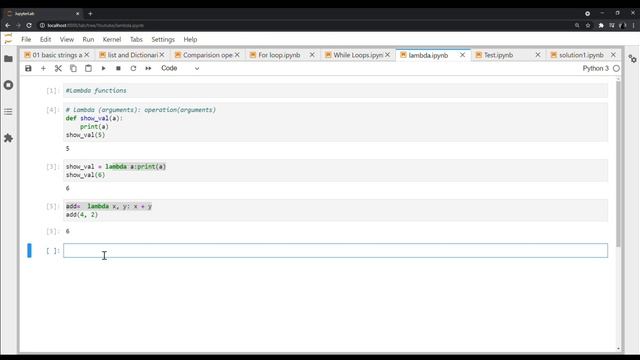Close the For loop.ipynb tab
This screenshot has width=640, height=360.
coord(312,55)
